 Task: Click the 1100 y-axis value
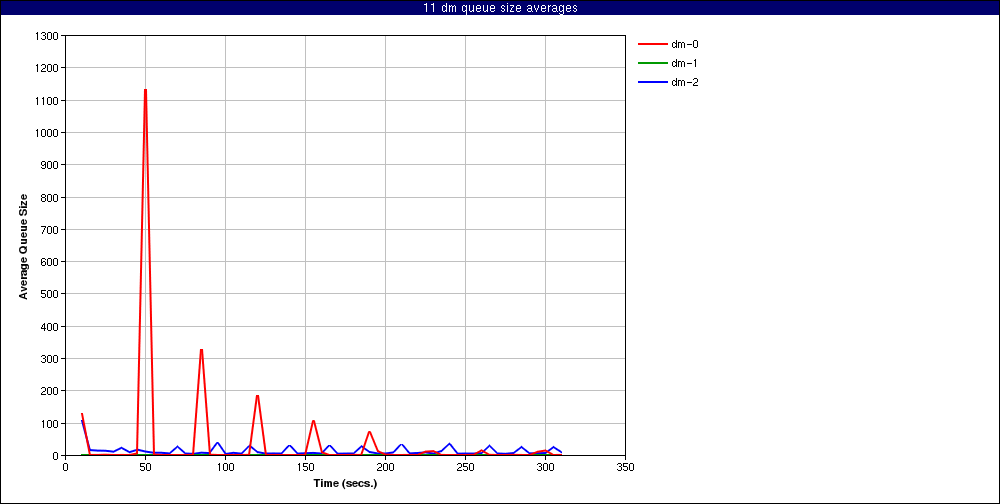point(47,100)
